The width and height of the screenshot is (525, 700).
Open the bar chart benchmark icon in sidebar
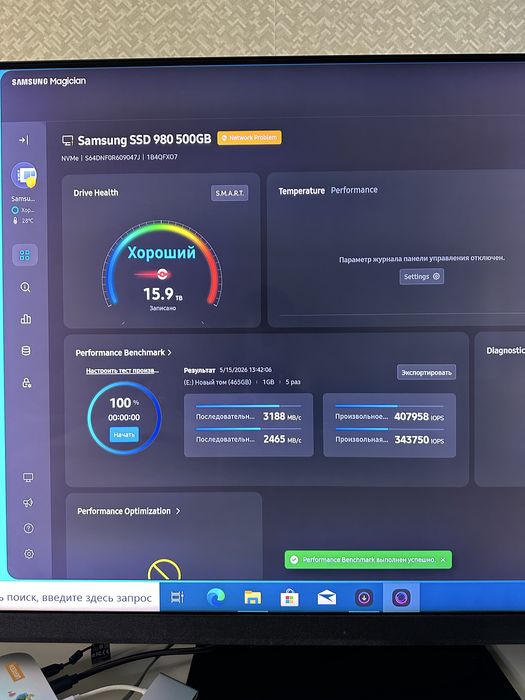[26, 319]
